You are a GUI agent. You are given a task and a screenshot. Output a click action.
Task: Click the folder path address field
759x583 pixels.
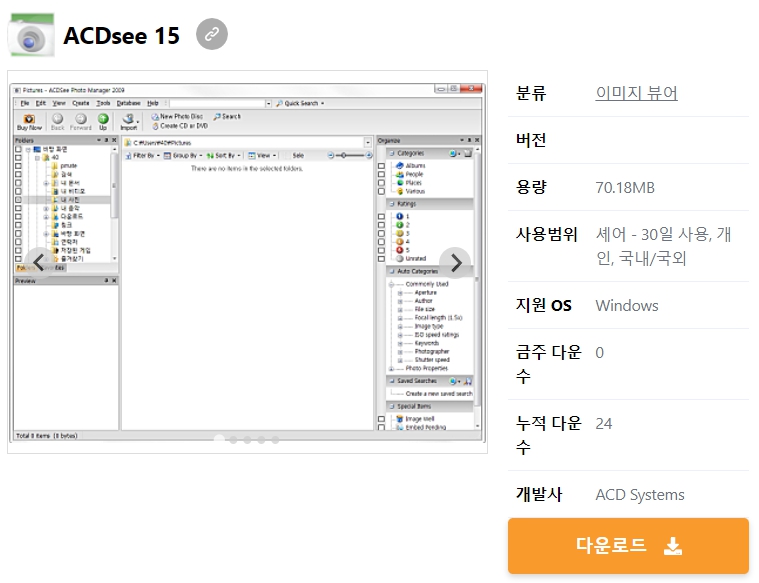(247, 143)
